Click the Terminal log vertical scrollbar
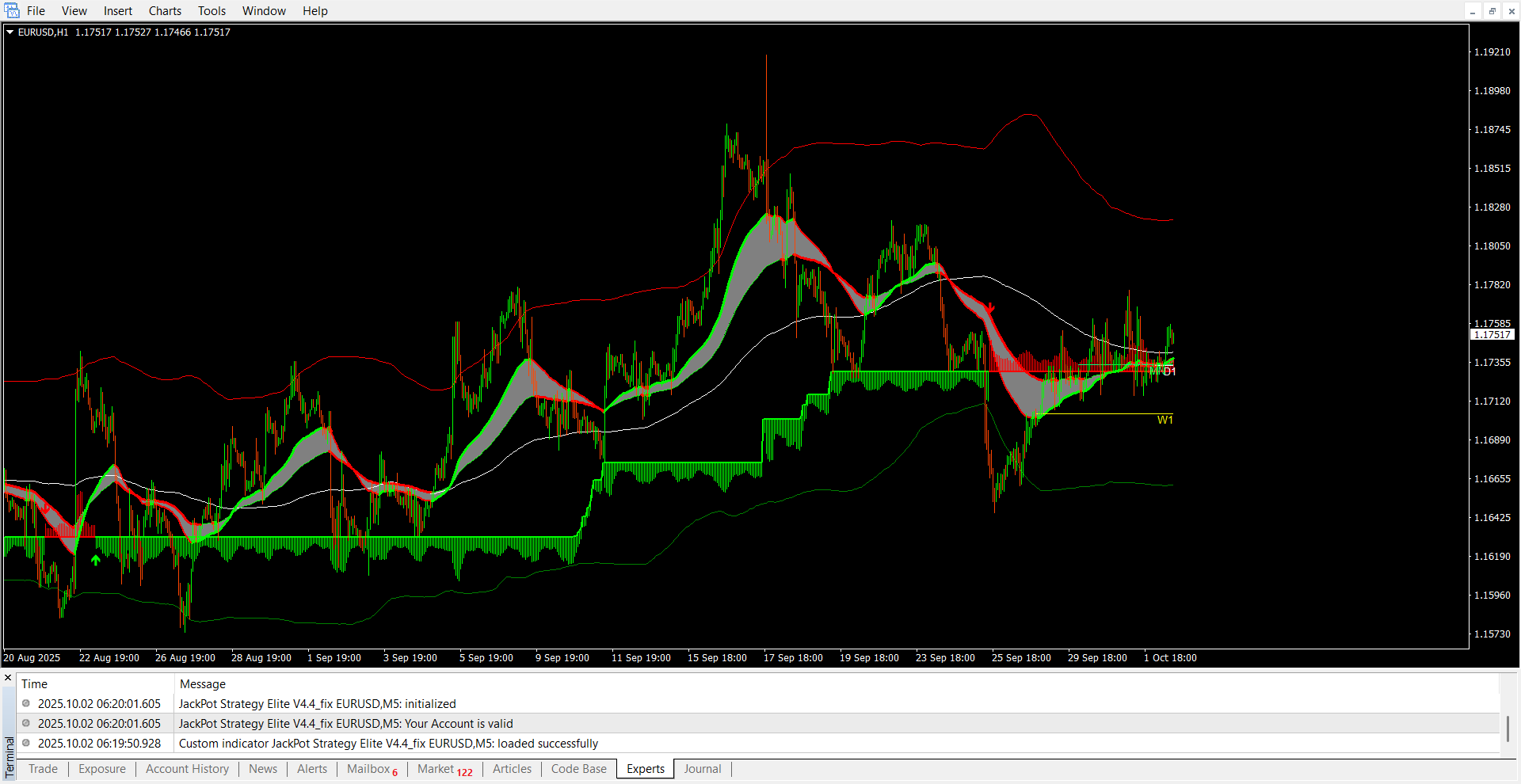This screenshot has height=784, width=1521. pos(1508,728)
